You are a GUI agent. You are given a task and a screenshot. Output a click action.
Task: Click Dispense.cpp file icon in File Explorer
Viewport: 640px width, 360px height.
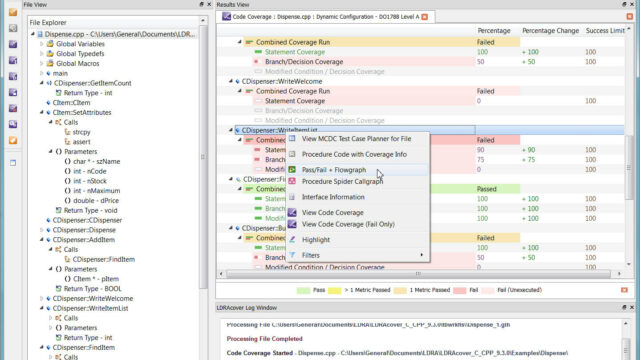40,34
